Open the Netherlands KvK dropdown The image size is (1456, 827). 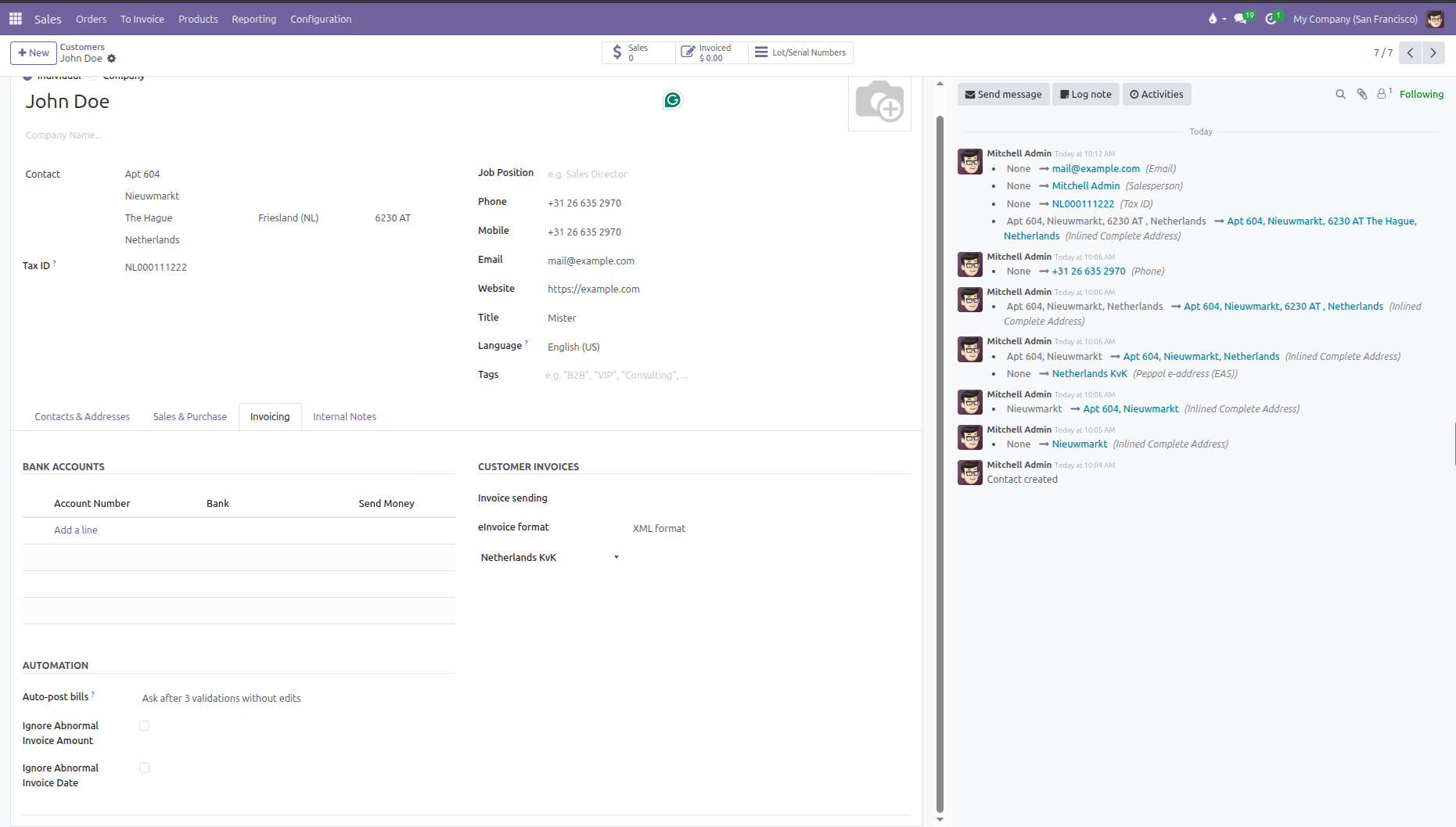click(549, 557)
